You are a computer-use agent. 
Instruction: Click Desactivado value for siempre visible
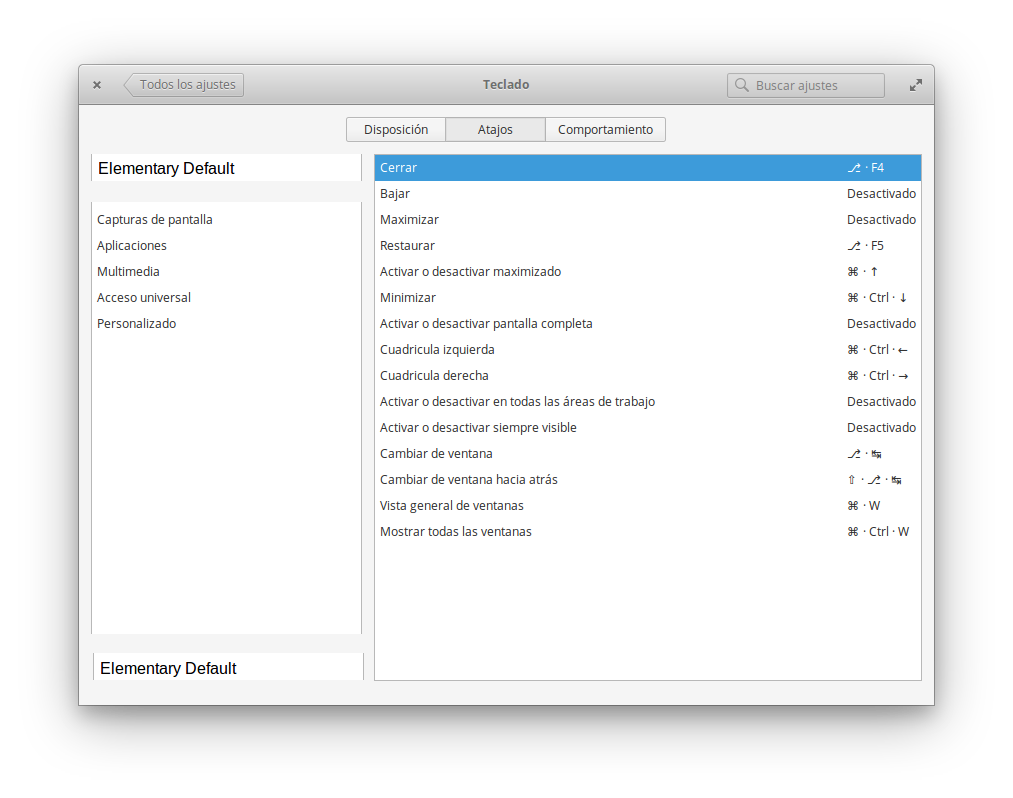pyautogui.click(x=881, y=428)
